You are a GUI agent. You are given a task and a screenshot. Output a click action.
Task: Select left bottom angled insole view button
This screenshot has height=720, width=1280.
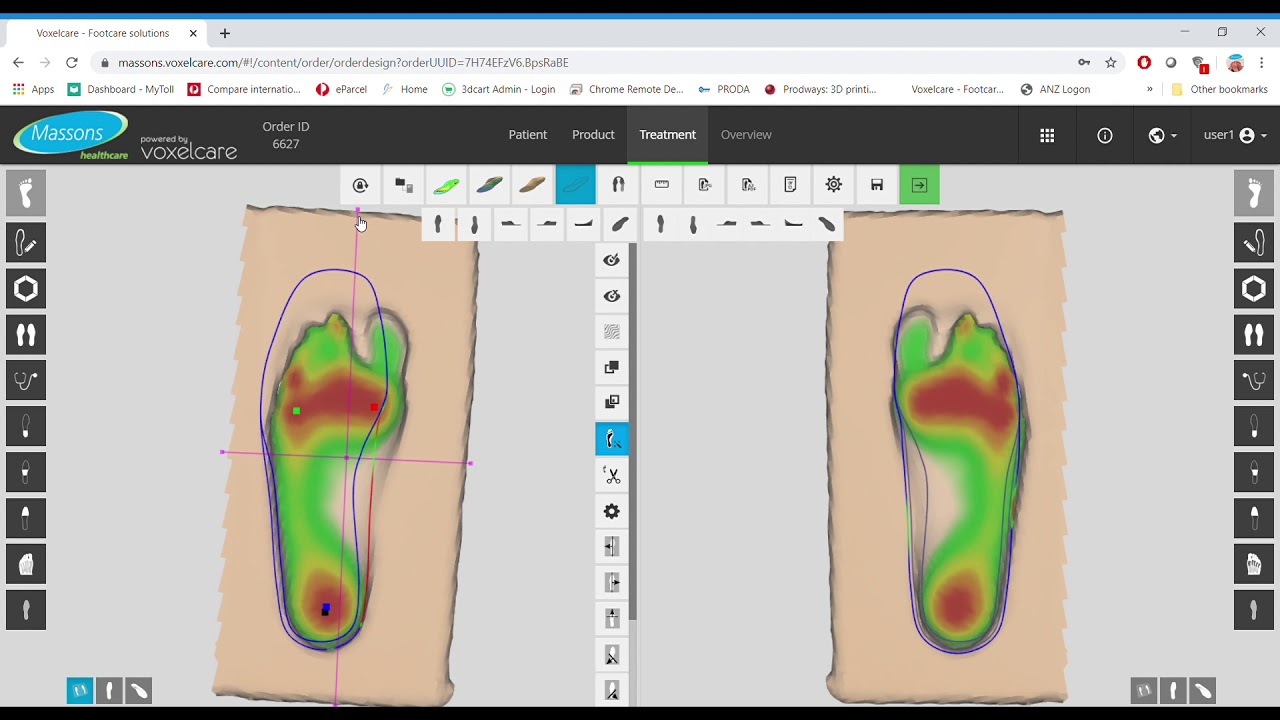coord(138,690)
